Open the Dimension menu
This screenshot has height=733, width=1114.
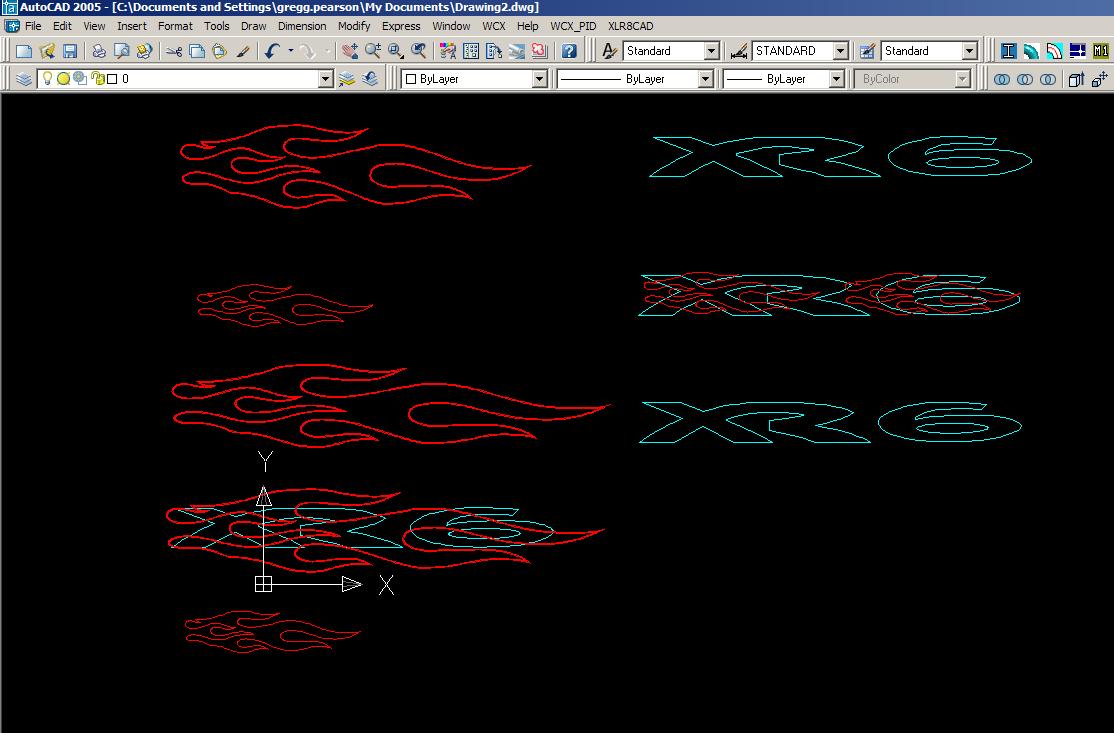[x=302, y=26]
